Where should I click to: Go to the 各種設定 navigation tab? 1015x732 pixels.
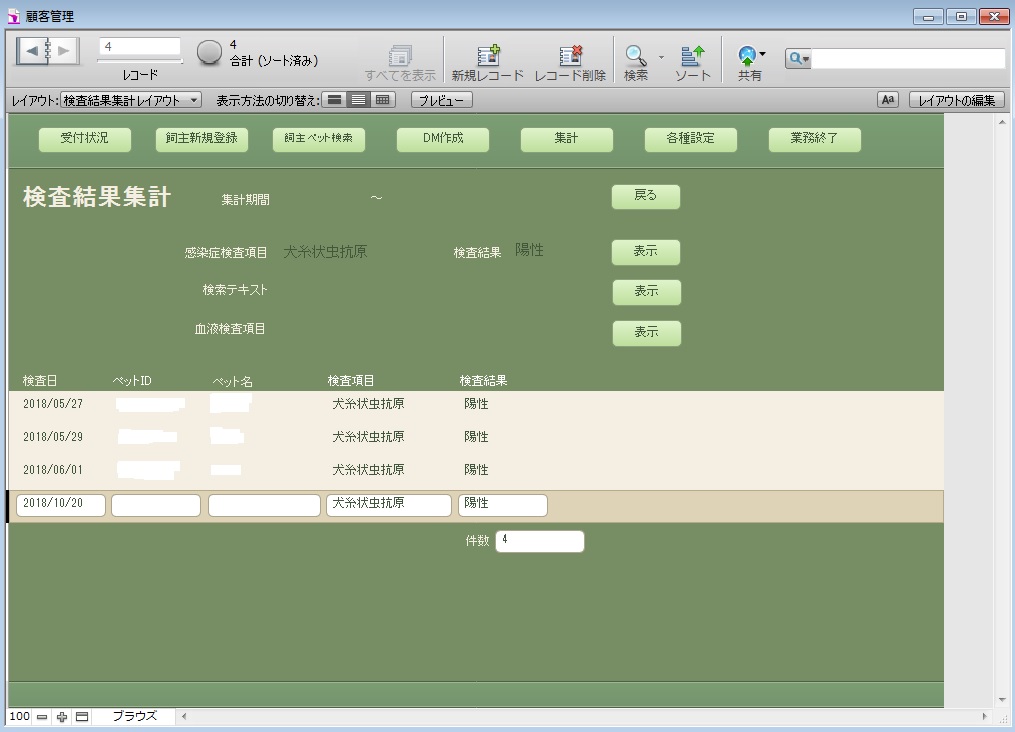point(691,139)
